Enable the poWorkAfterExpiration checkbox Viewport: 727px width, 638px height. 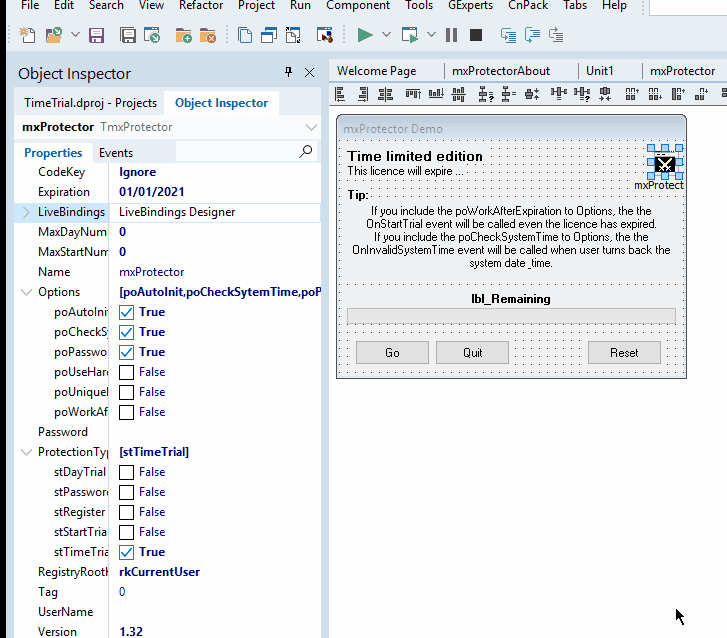[127, 412]
